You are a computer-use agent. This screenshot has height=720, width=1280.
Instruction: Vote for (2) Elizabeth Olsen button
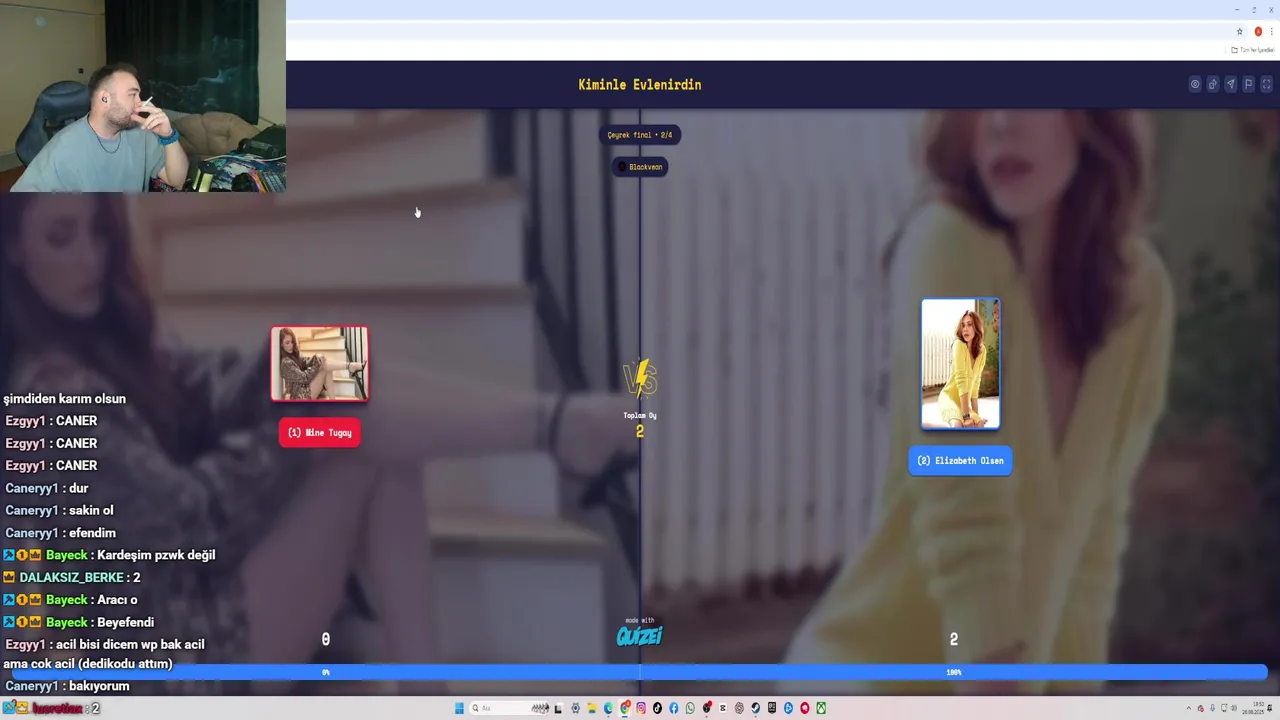click(960, 461)
